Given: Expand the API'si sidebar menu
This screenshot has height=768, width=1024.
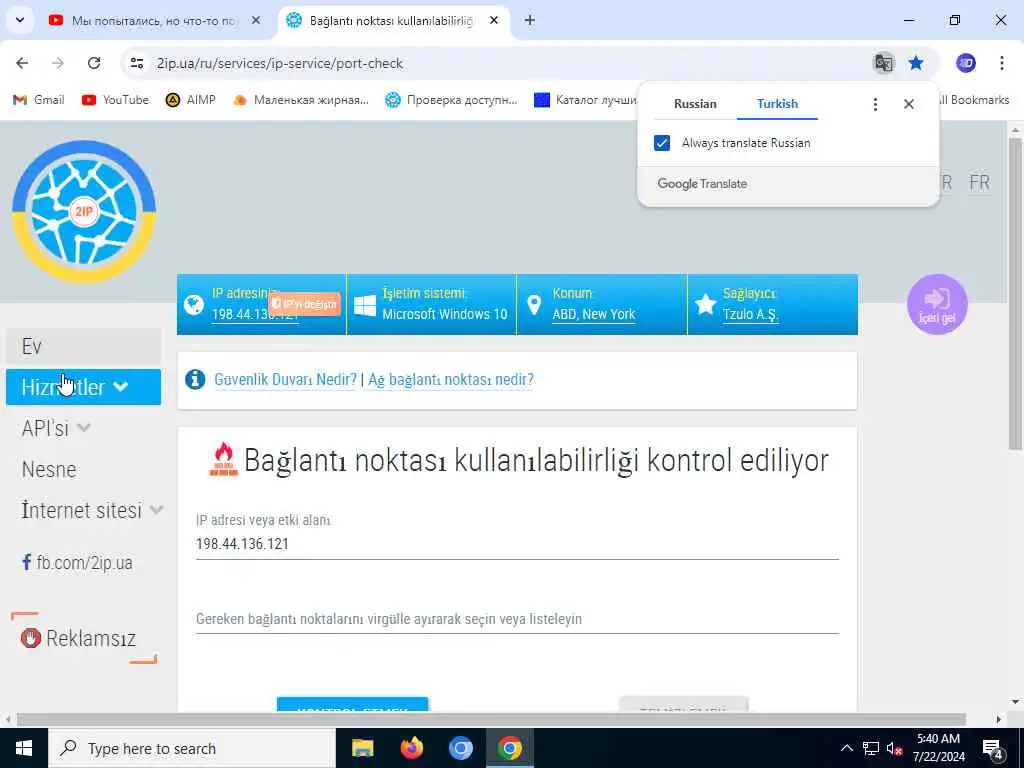Looking at the screenshot, I should click(56, 428).
